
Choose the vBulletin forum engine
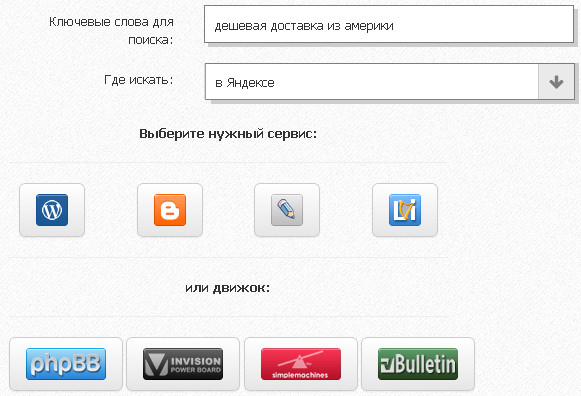(418, 364)
